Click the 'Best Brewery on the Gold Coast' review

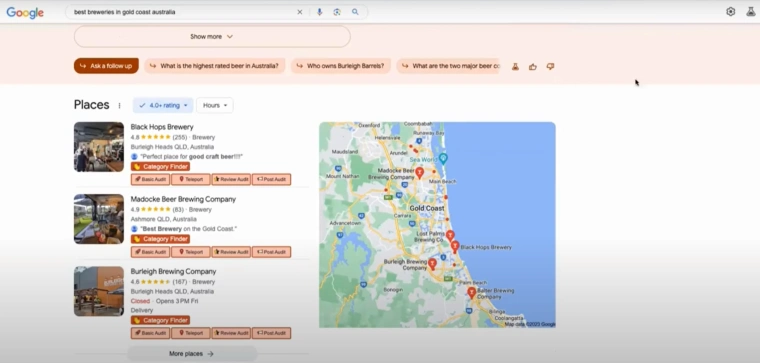coord(188,229)
